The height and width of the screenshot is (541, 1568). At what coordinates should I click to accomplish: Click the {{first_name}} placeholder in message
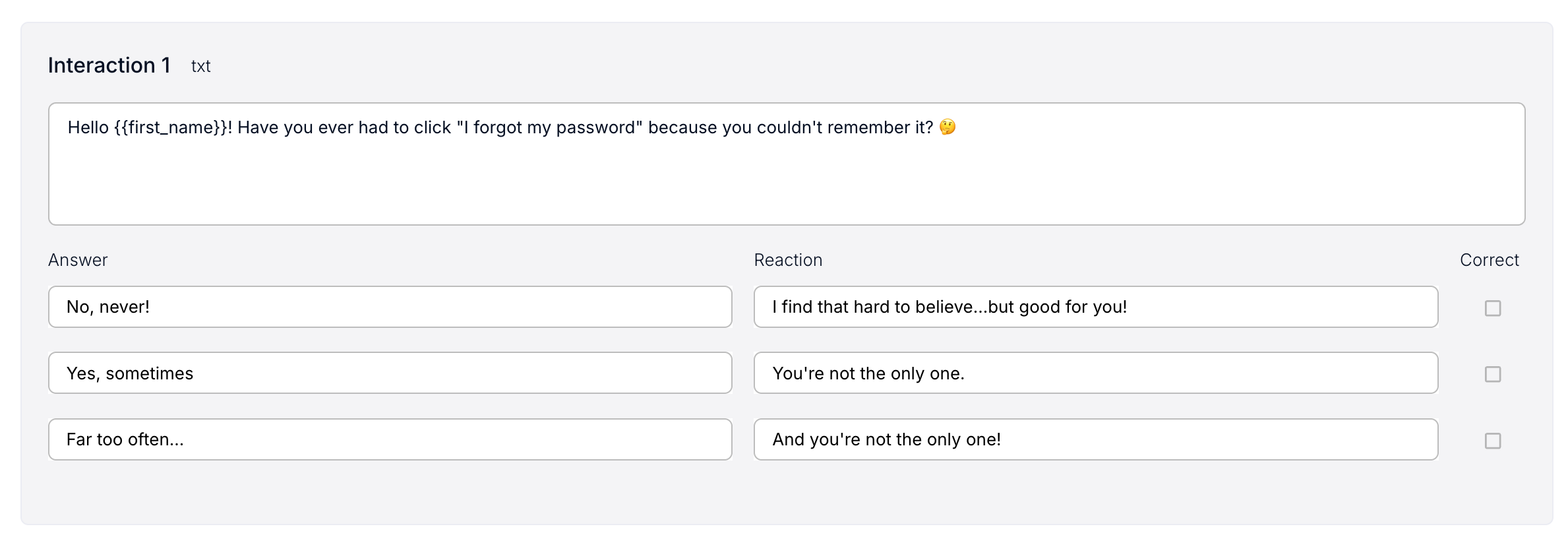pyautogui.click(x=170, y=127)
